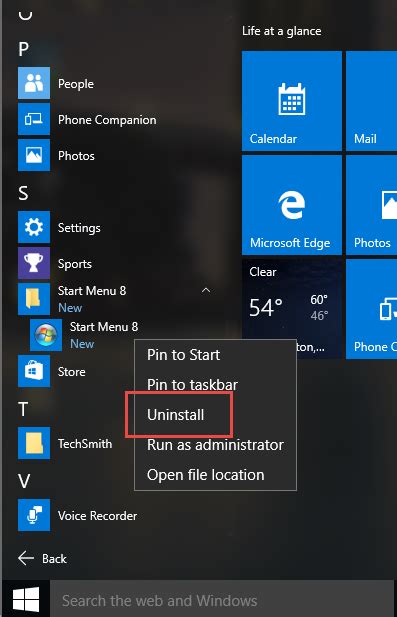Click the Windows Start button
Screen dimensions: 397x617
click(x=26, y=599)
